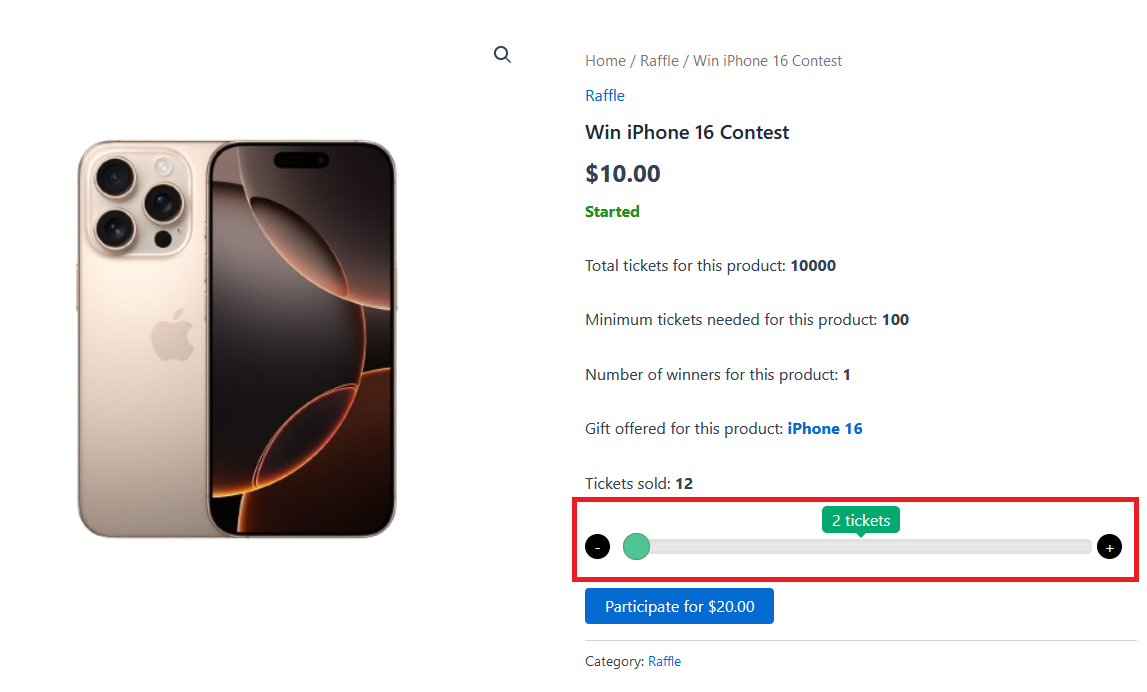This screenshot has height=692, width=1147.
Task: Click the iPhone product image
Action: pyautogui.click(x=237, y=340)
